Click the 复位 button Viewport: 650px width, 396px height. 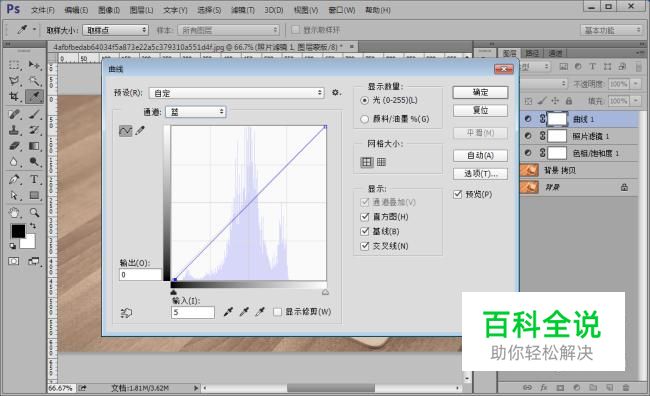click(x=480, y=110)
